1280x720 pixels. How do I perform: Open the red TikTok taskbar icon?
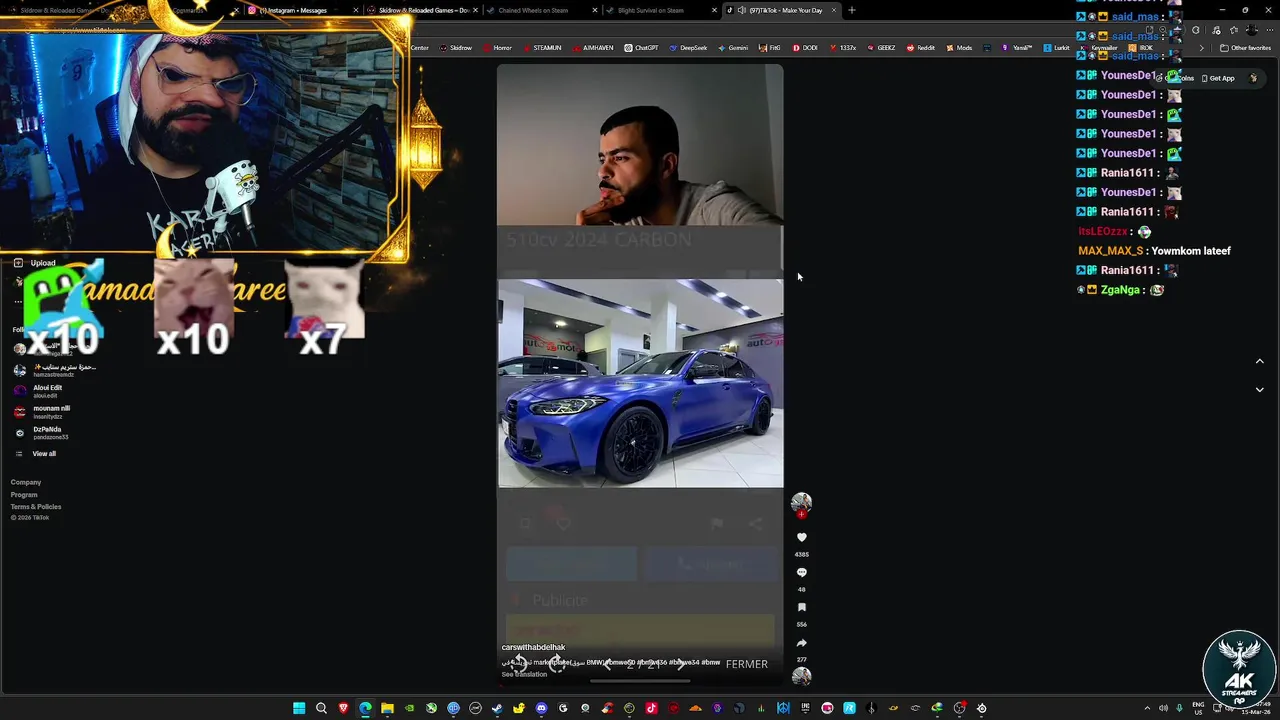(651, 708)
